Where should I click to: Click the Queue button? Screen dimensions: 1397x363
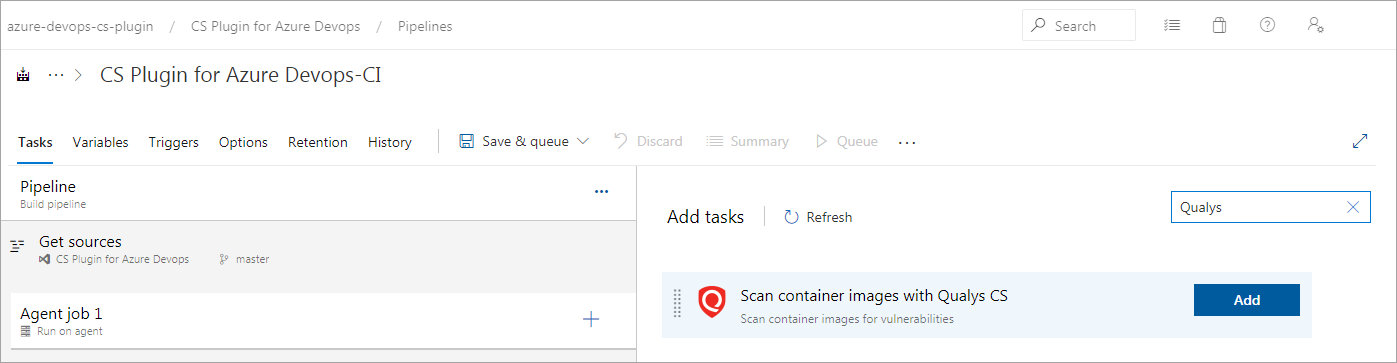point(846,142)
